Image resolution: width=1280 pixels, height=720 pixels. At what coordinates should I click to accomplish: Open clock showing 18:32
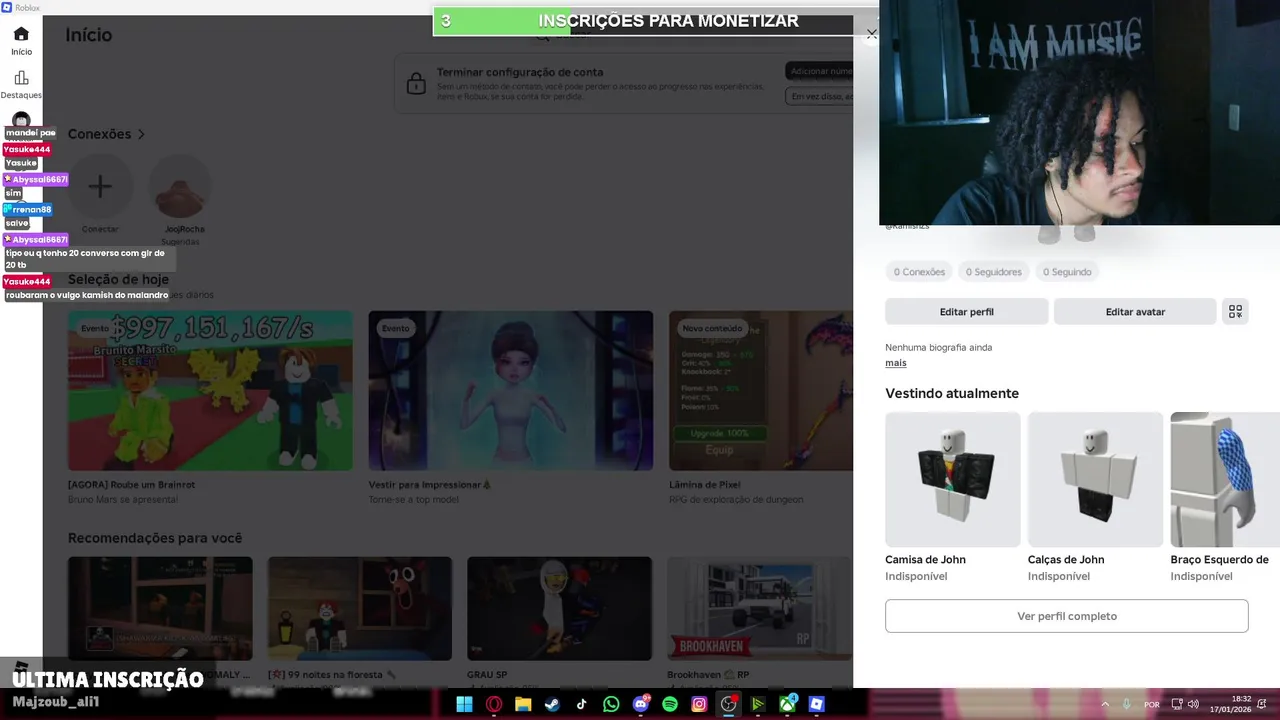(x=1231, y=704)
